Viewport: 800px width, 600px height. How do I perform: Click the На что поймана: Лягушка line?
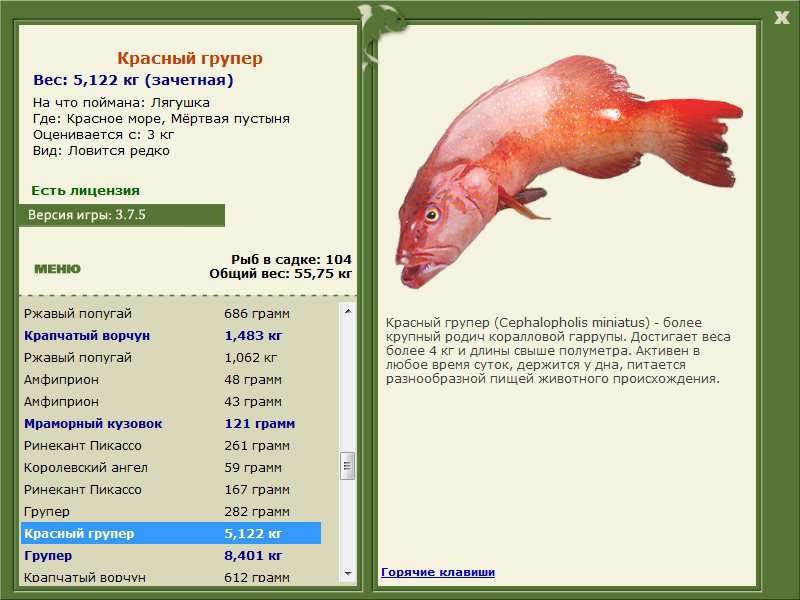coord(121,103)
